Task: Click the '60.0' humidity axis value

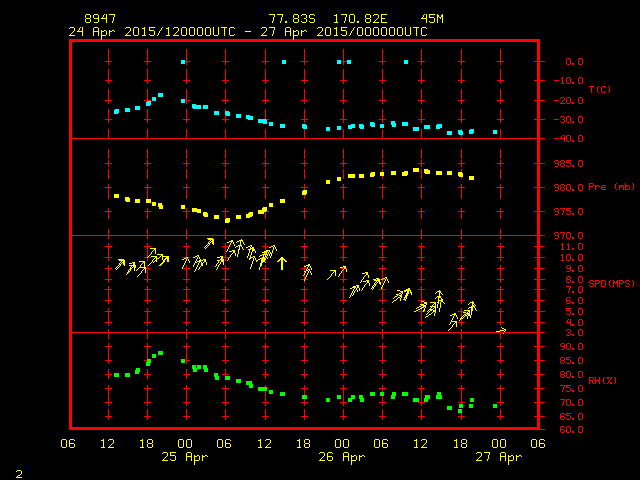Action: coord(572,430)
